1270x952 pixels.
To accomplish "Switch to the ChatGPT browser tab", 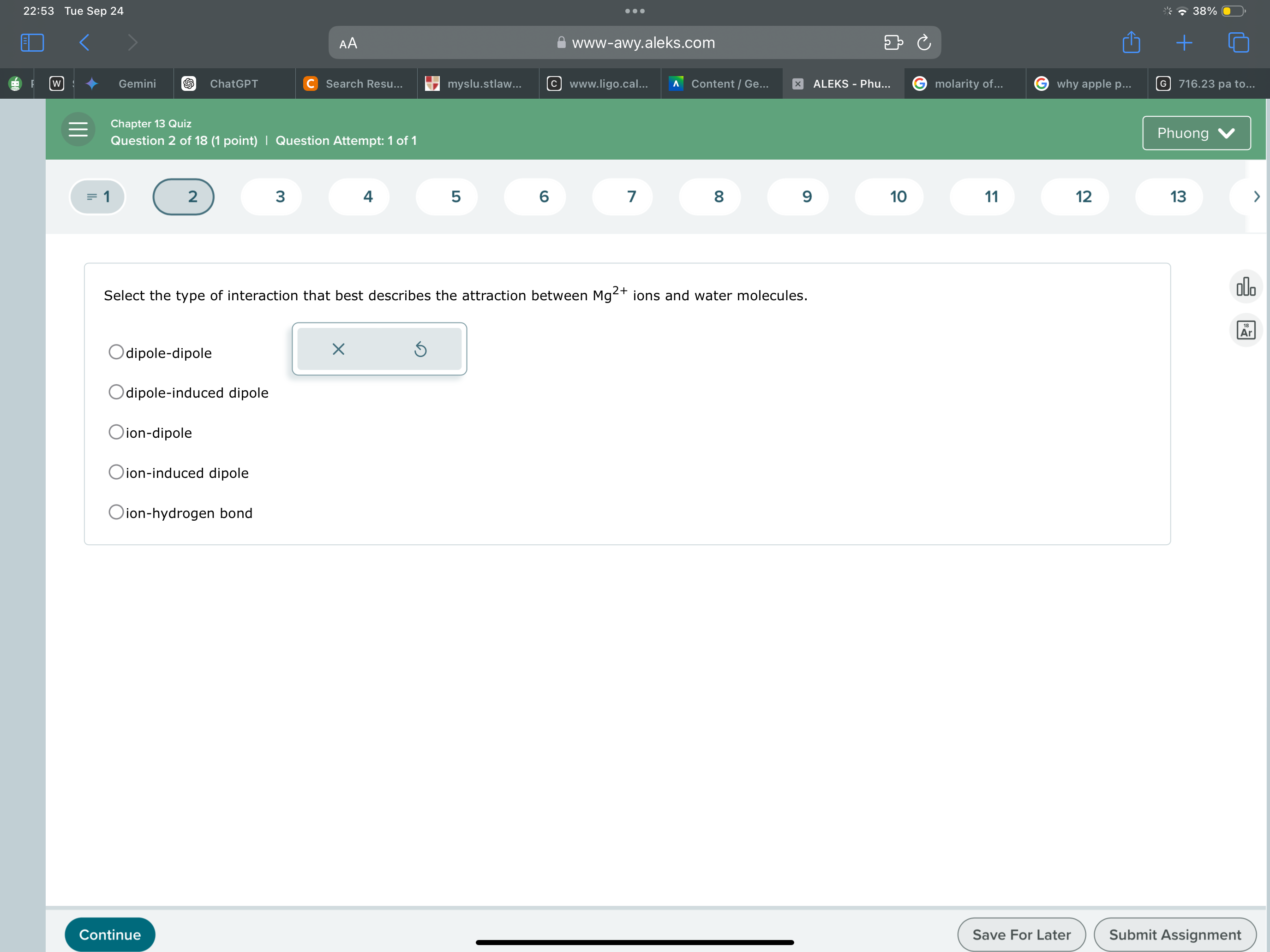I will 233,84.
